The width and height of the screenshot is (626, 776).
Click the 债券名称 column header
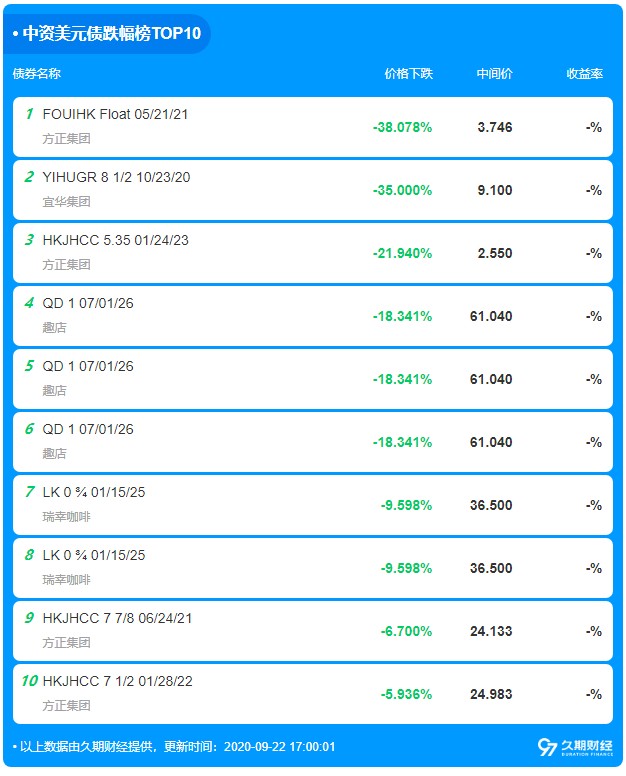[37, 74]
